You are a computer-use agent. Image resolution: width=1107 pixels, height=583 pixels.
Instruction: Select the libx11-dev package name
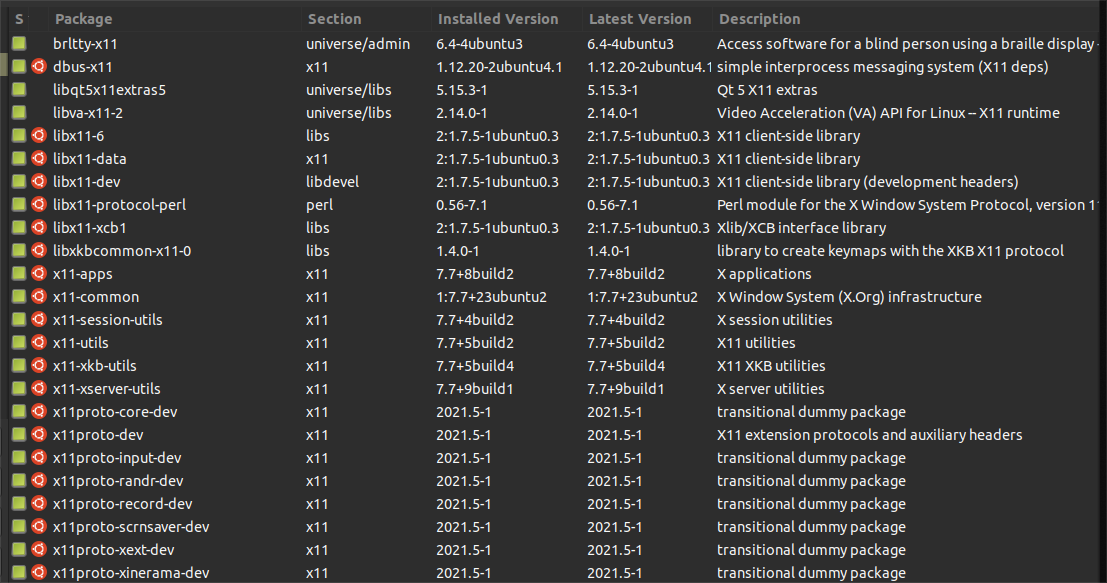[x=86, y=181]
